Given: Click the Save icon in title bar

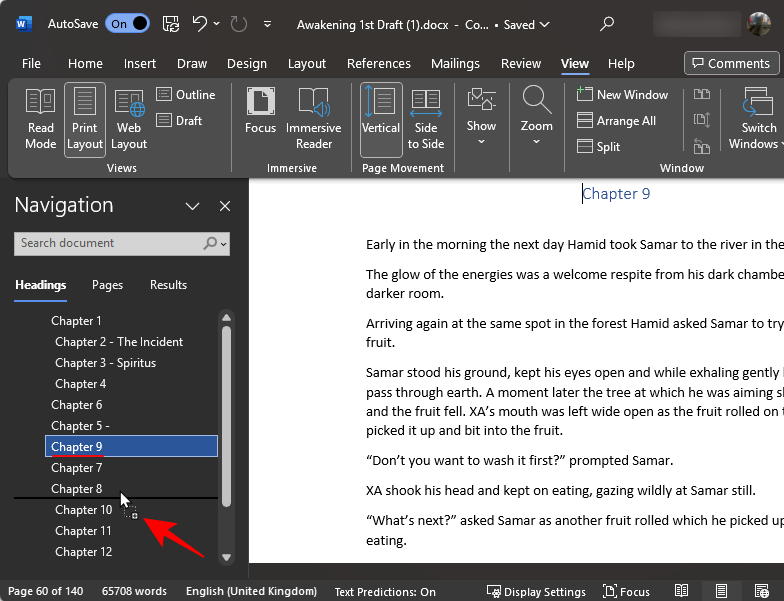Looking at the screenshot, I should 171,23.
